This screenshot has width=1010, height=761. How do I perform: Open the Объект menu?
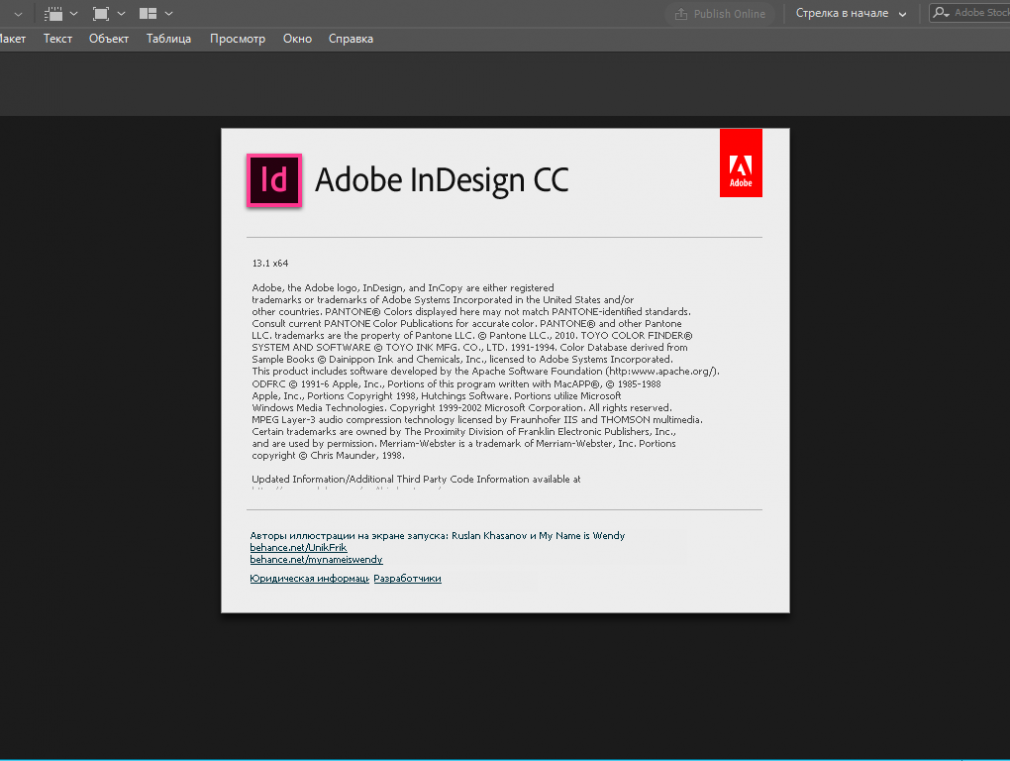(109, 39)
